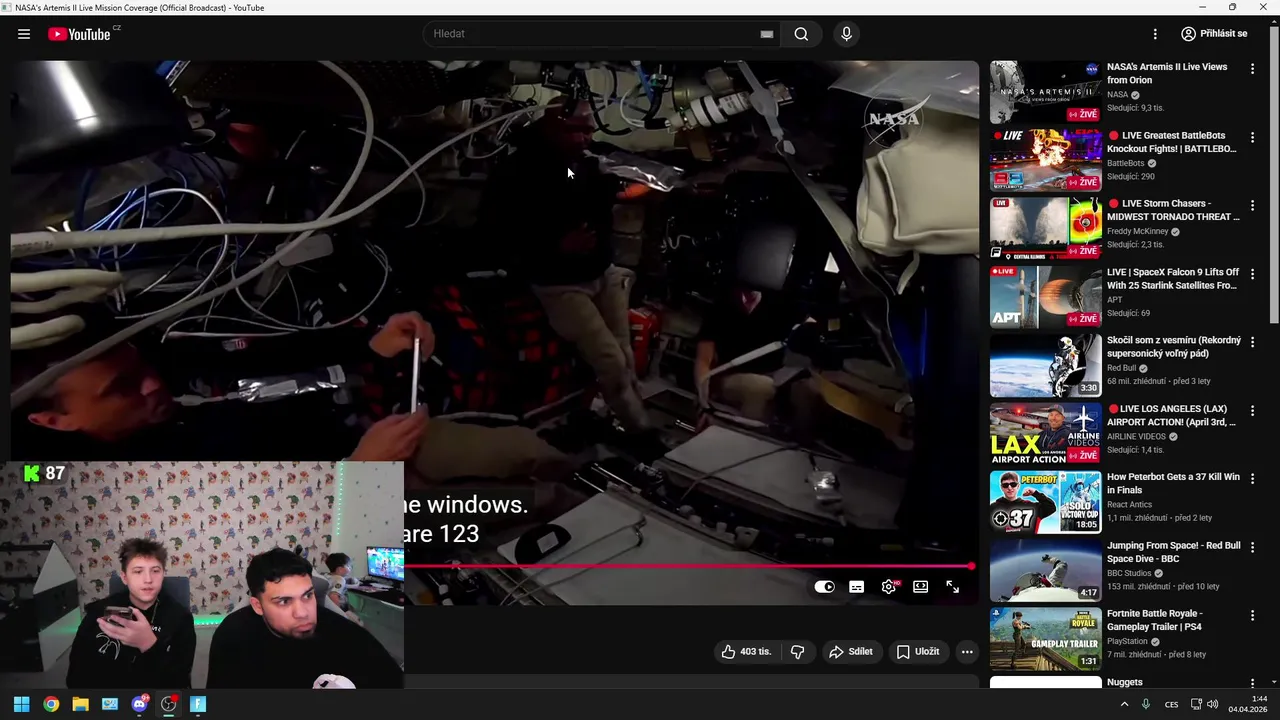Open options menu for Artemis II Live Views
Viewport: 1280px width, 720px height.
(x=1252, y=69)
